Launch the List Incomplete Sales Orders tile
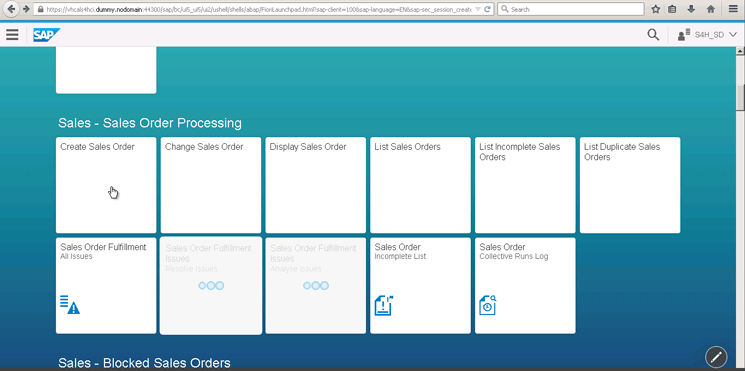Image resolution: width=745 pixels, height=371 pixels. coord(525,185)
